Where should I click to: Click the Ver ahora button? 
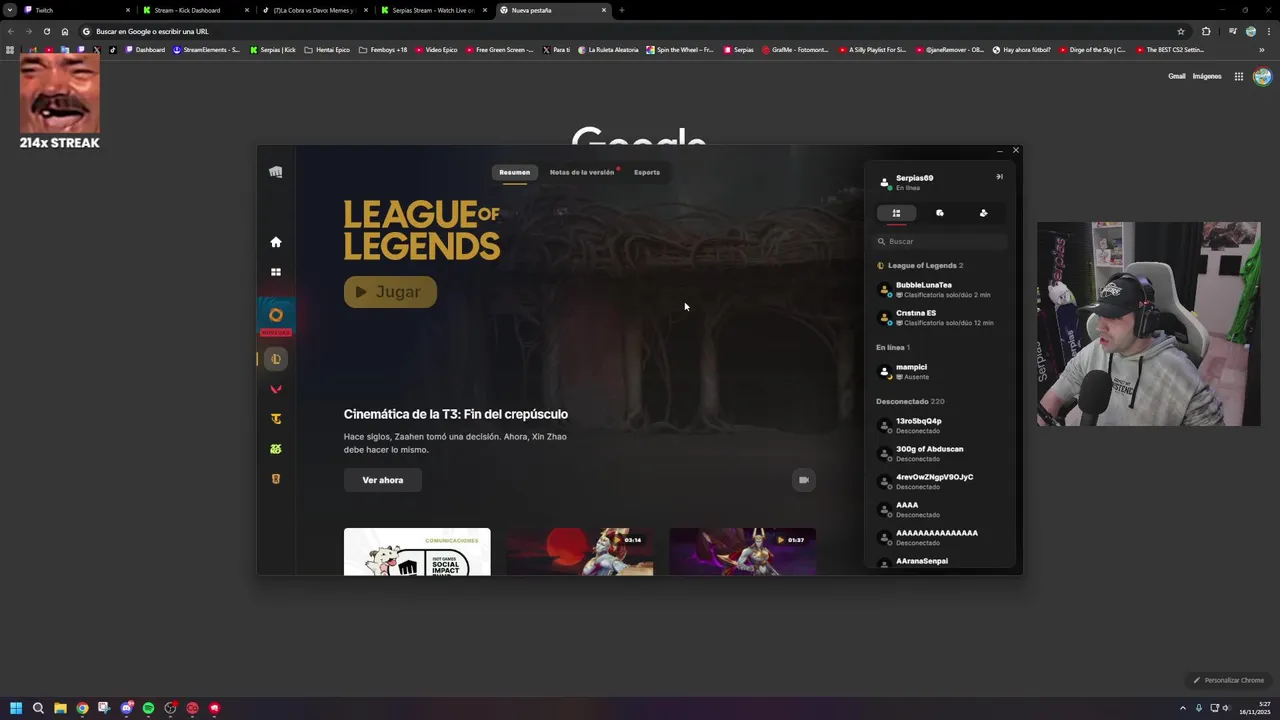point(383,480)
